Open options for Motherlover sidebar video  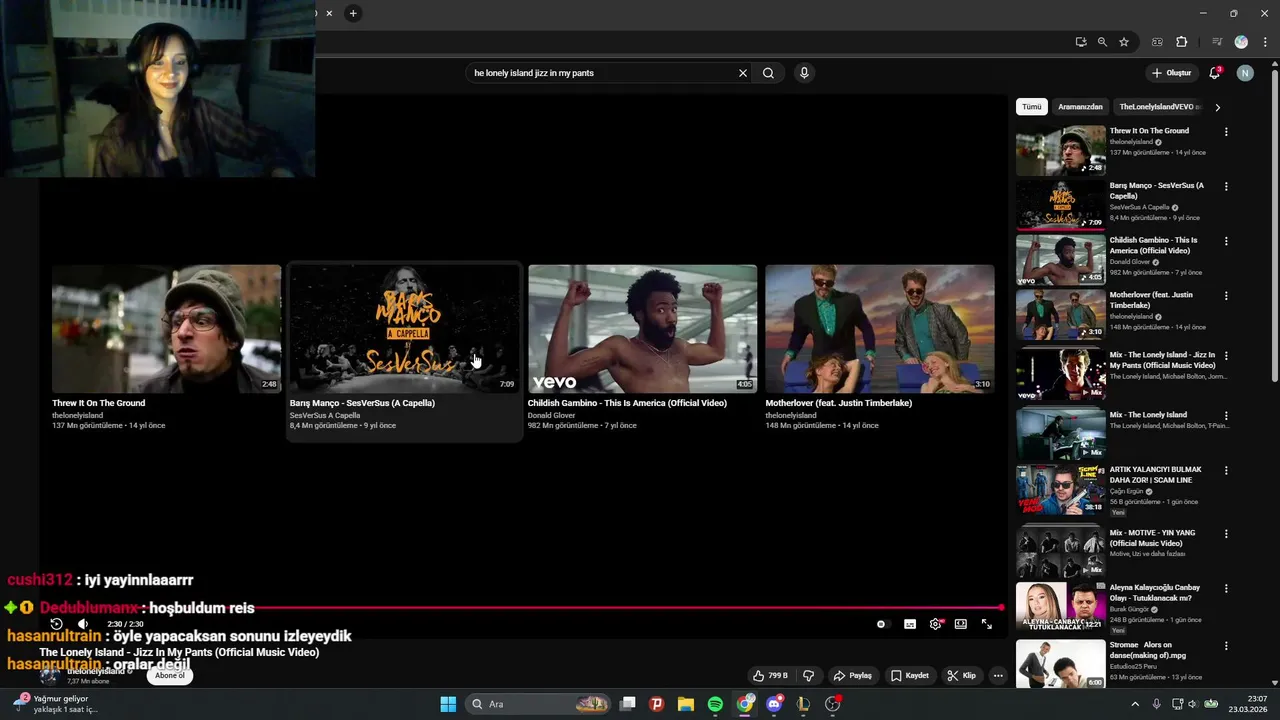click(x=1226, y=296)
